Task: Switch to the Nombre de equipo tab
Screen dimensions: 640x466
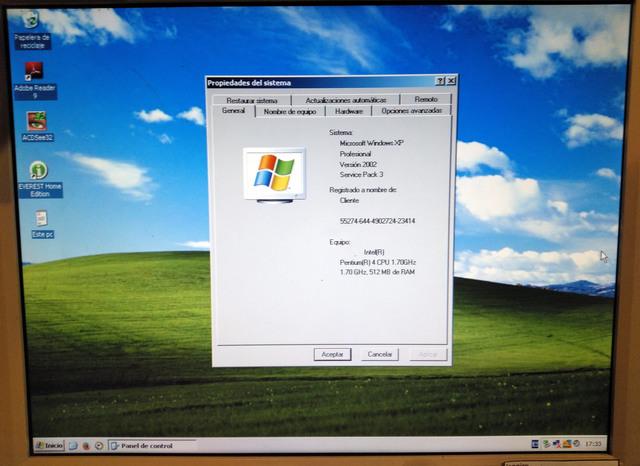Action: 290,111
